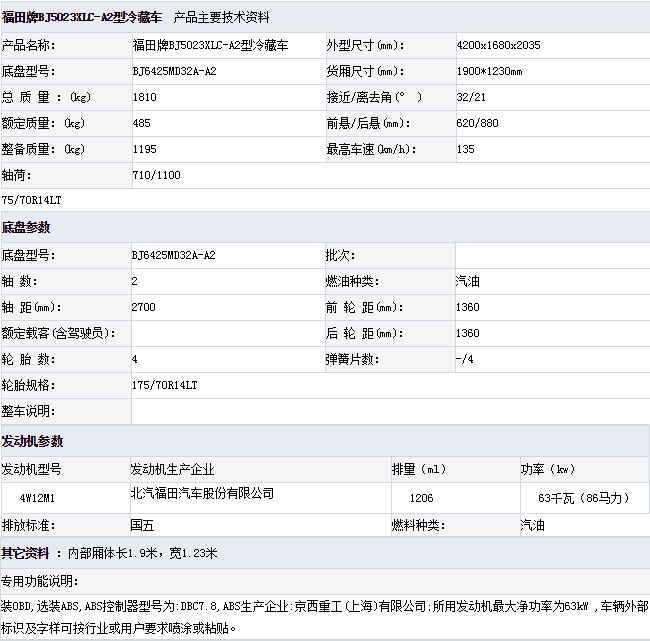Image resolution: width=650 pixels, height=641 pixels.
Task: Select curb weight value 1195
Action: pos(145,149)
